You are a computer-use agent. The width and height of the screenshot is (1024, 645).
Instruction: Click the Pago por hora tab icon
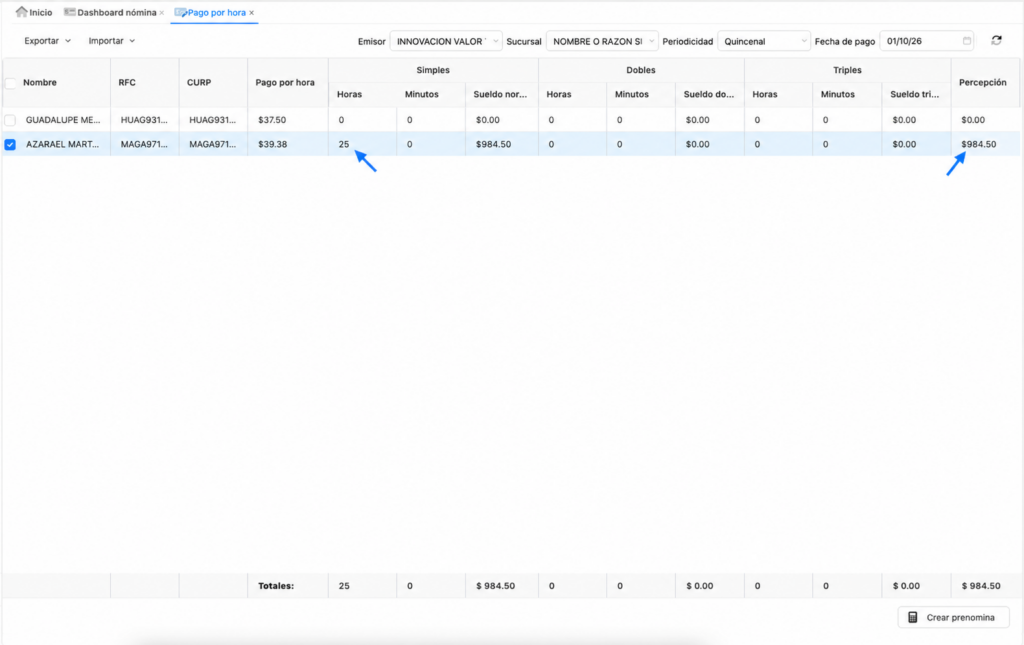coord(181,12)
